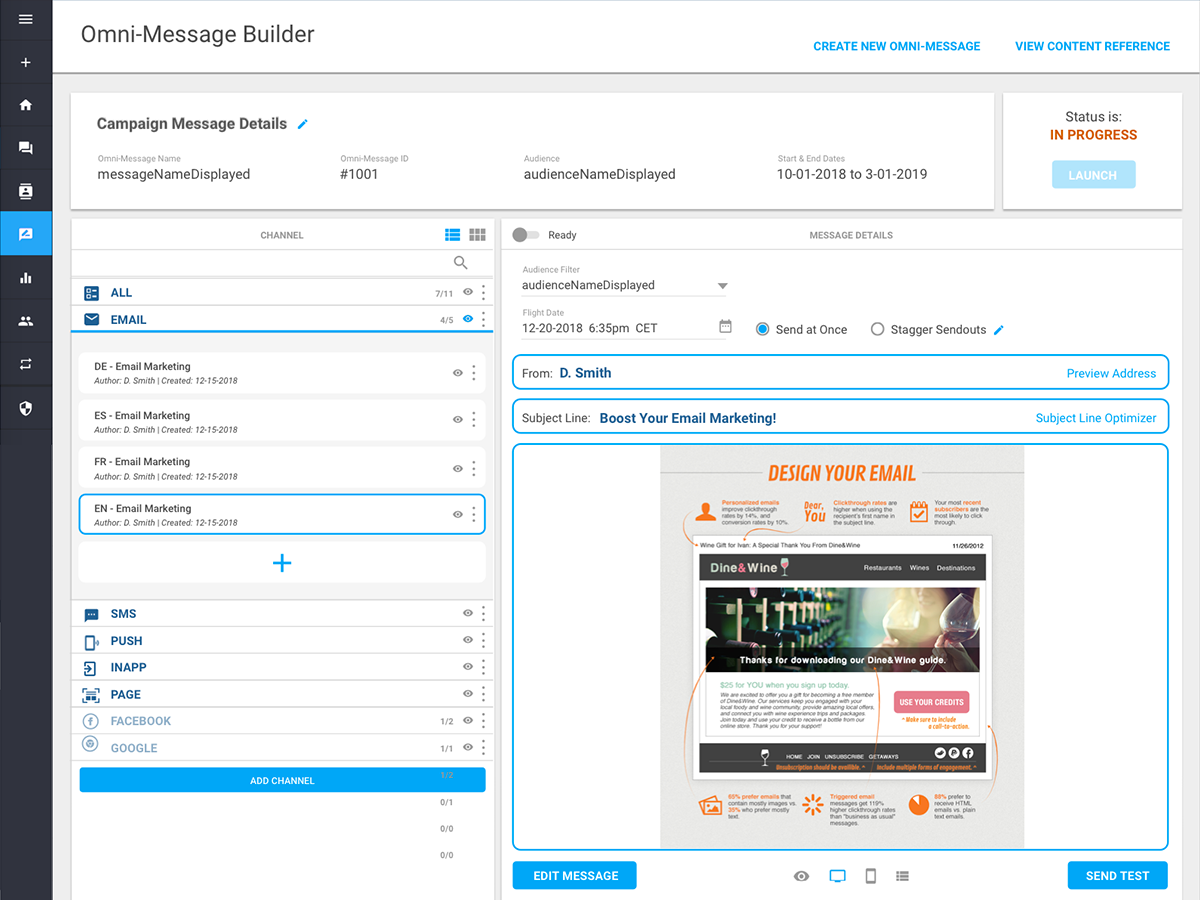
Task: Open more options for SMS channel
Action: (x=484, y=614)
